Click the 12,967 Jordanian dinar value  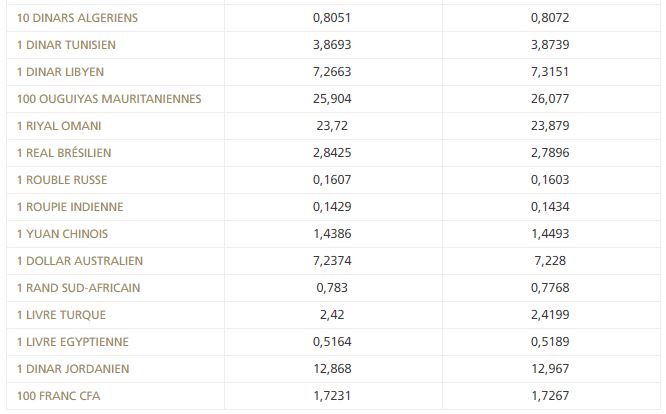point(552,369)
